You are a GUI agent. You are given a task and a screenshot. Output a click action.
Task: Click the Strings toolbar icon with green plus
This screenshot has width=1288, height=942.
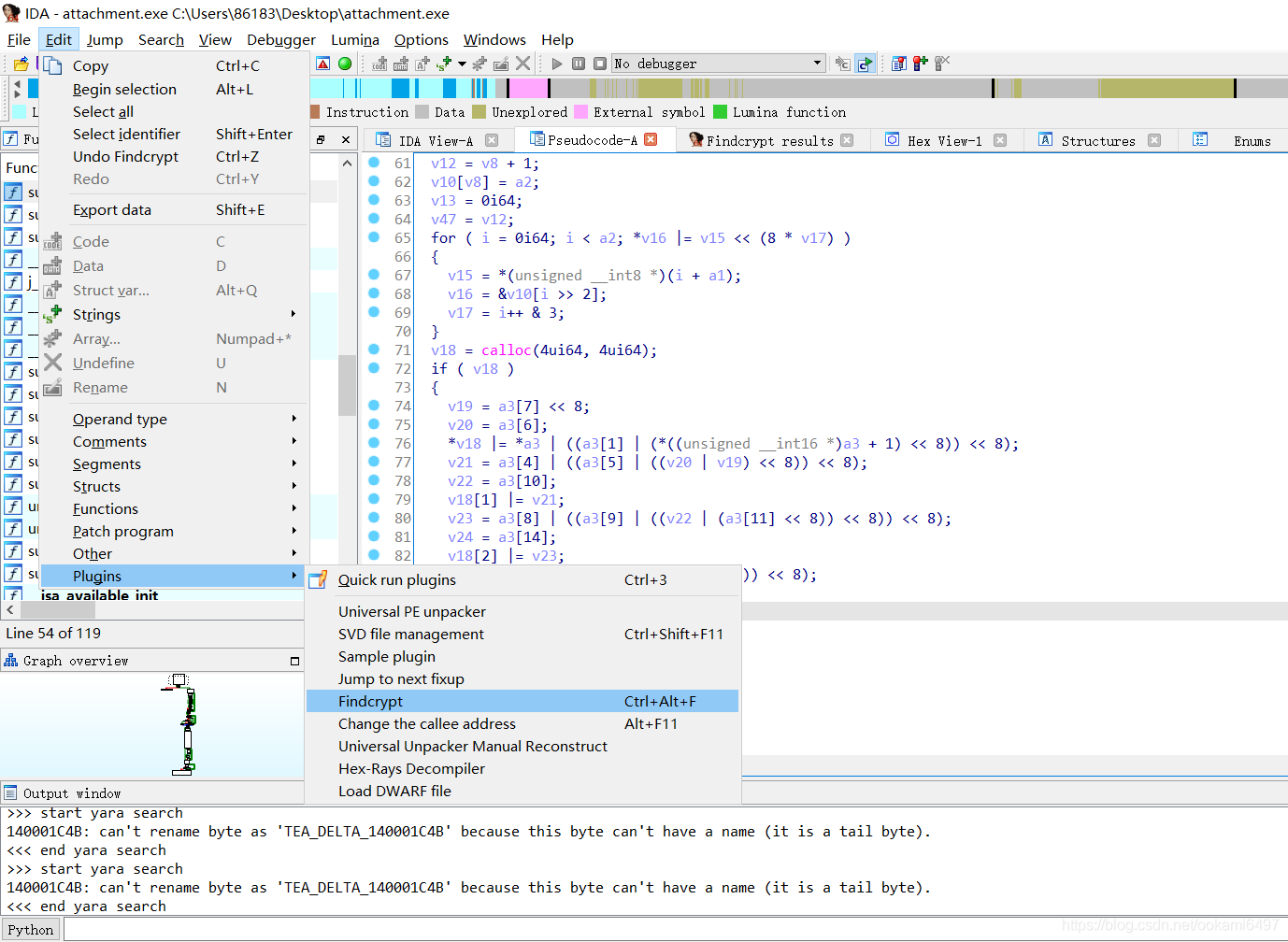444,64
